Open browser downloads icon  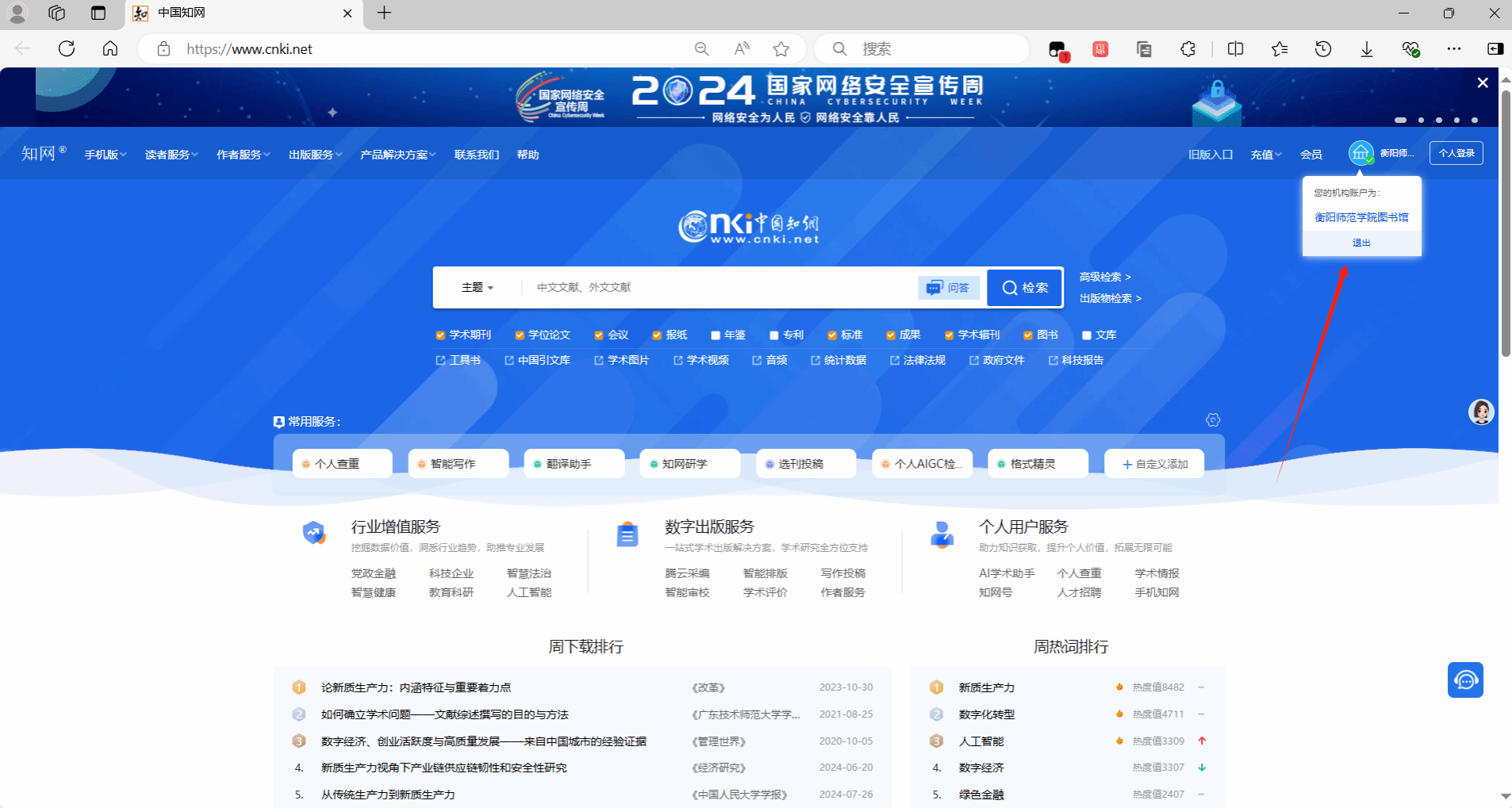click(x=1366, y=49)
